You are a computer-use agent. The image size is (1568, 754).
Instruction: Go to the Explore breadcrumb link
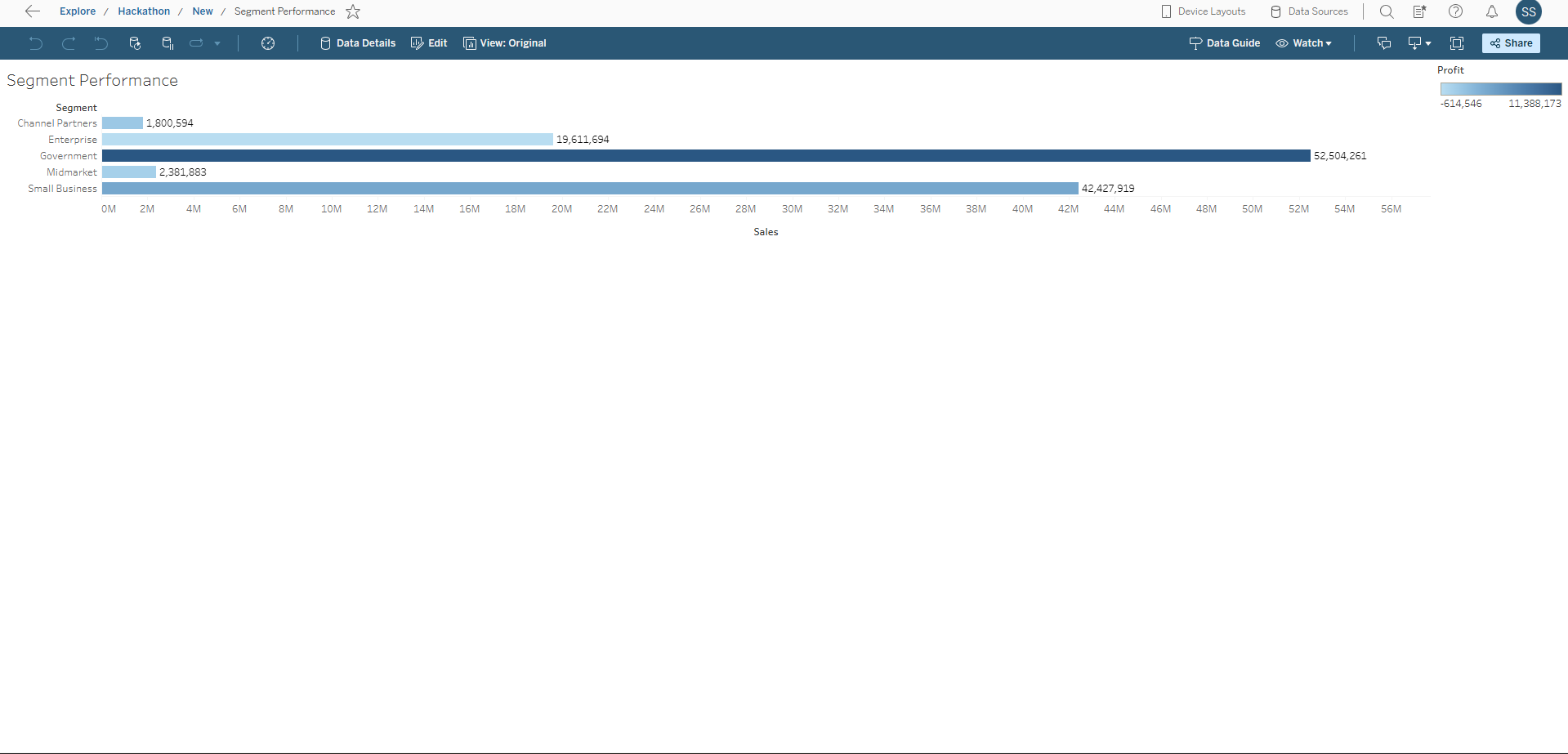tap(78, 11)
